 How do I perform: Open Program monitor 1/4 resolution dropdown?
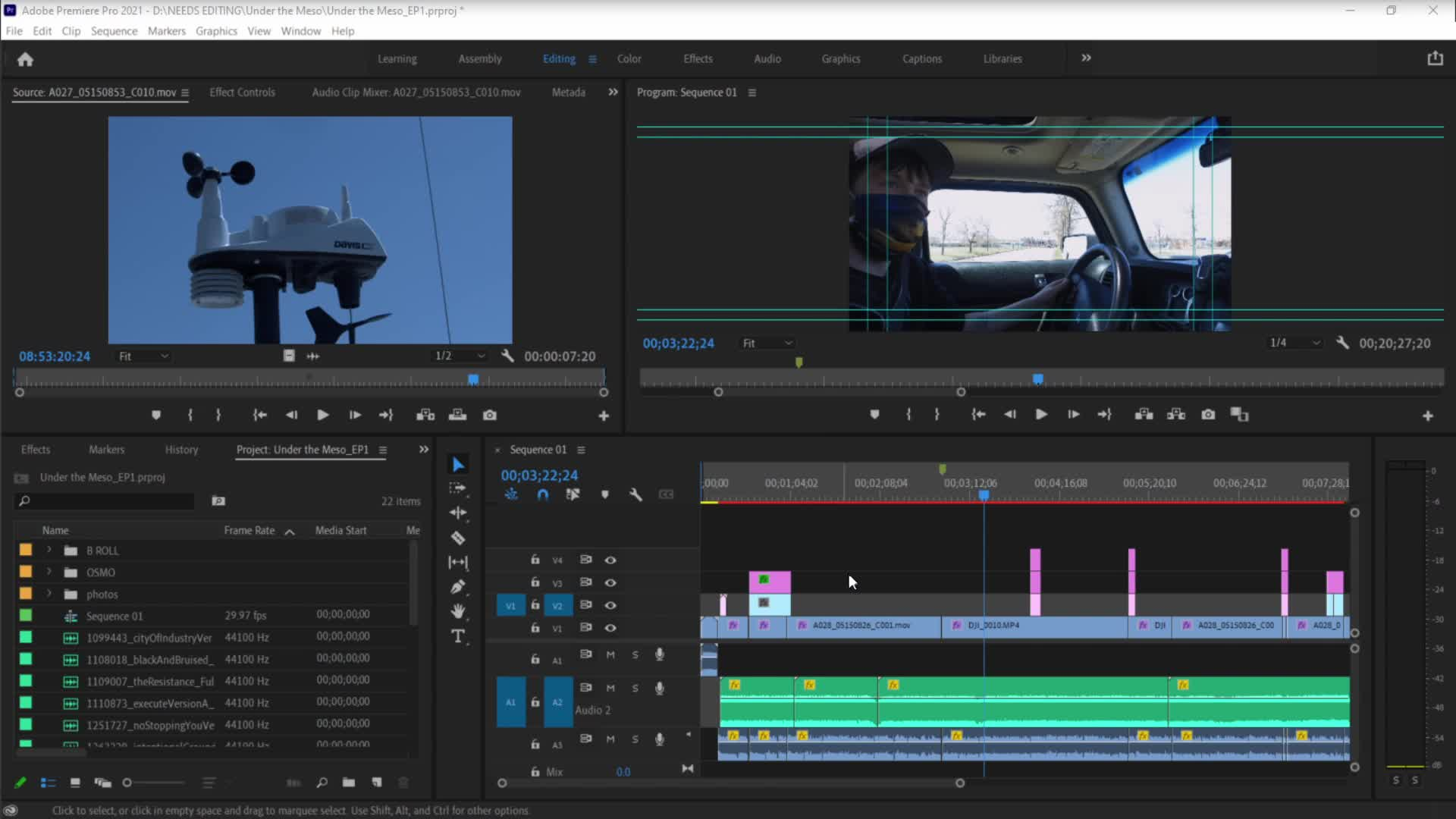click(x=1295, y=344)
